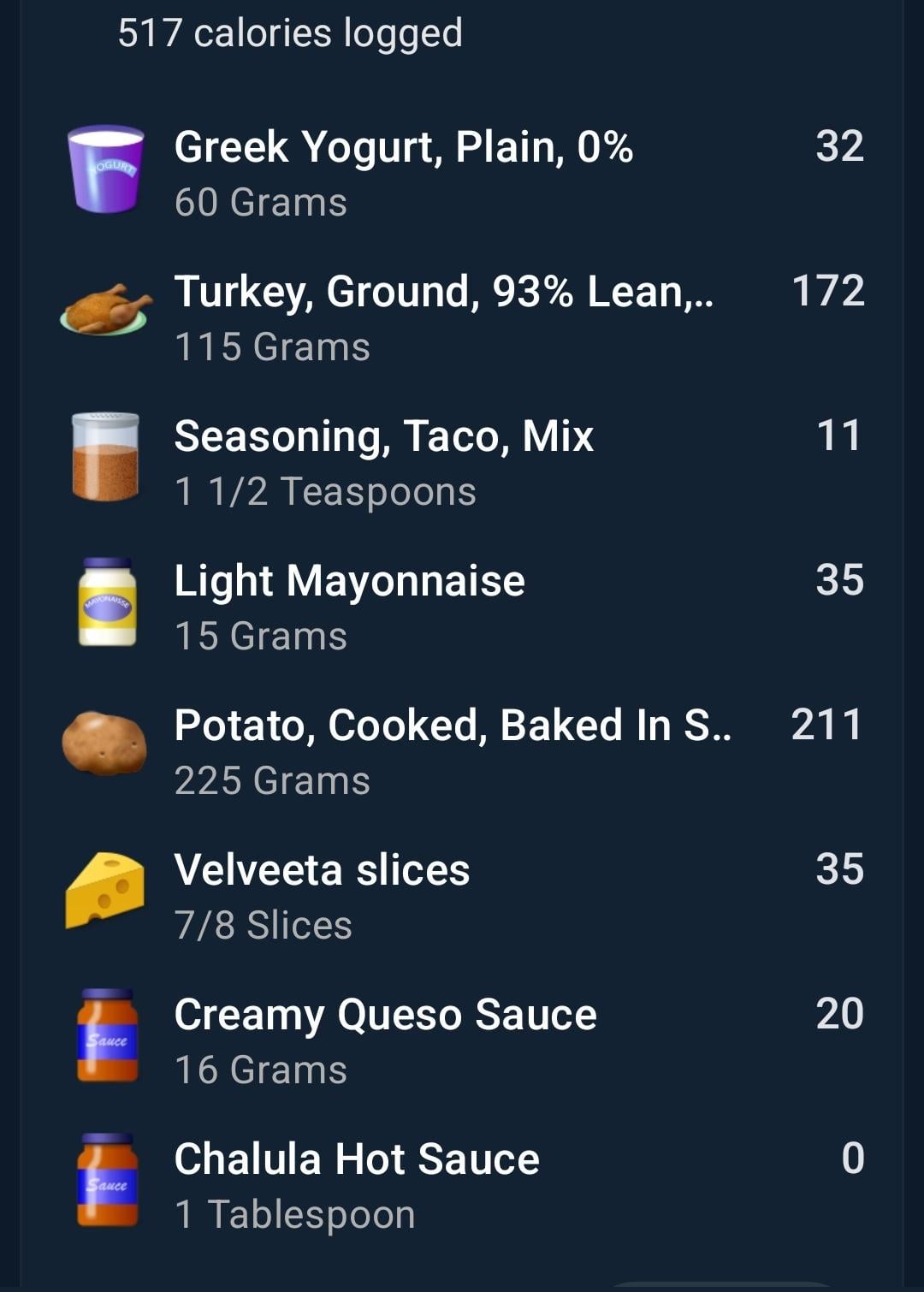Image resolution: width=924 pixels, height=1292 pixels.
Task: Tap the Chalula hot sauce jar icon
Action: pos(107,1180)
